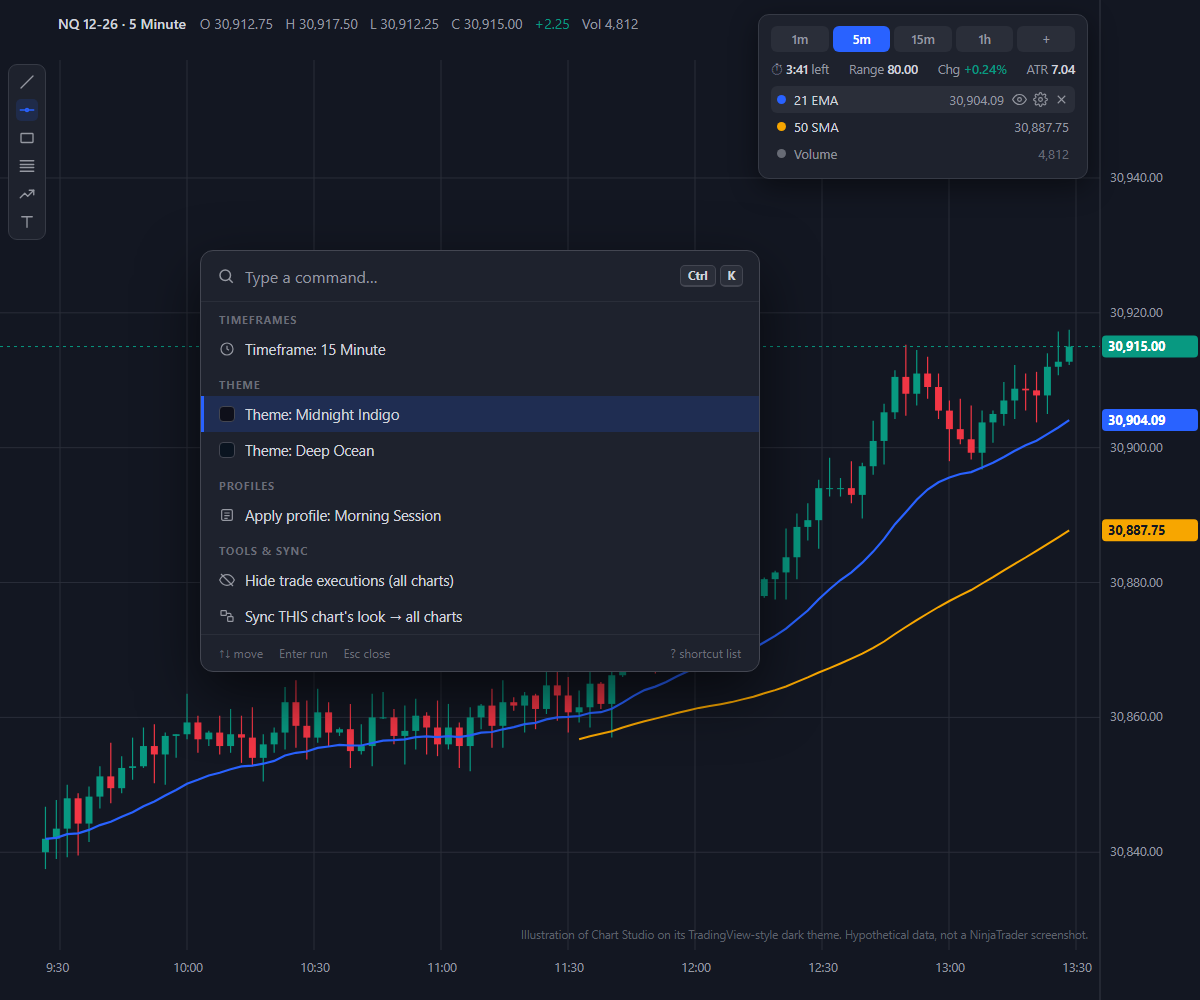Click the clock icon beside Timeframe: 15 Minute
1200x1000 pixels.
tap(227, 350)
